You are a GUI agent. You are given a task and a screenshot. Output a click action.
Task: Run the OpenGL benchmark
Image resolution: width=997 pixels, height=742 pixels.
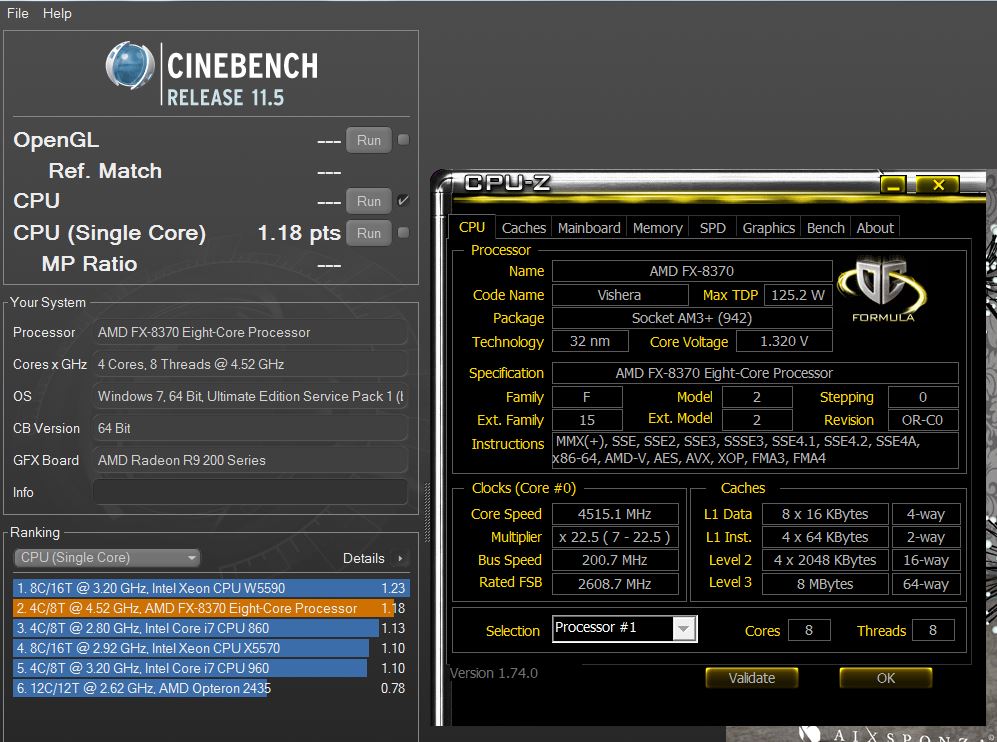tap(369, 140)
